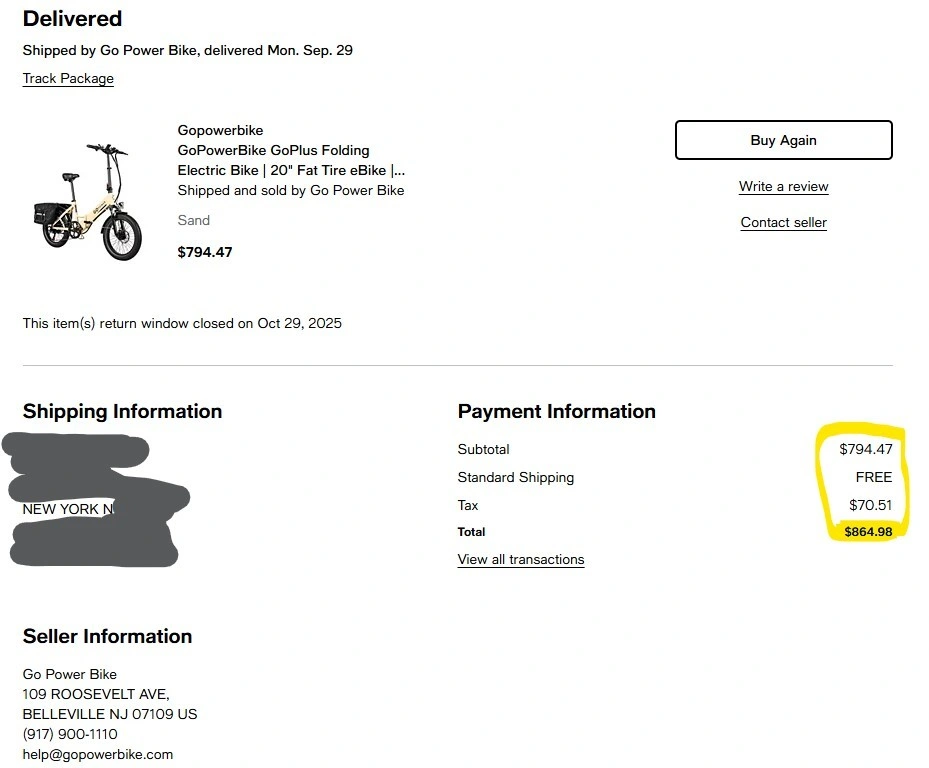Image resolution: width=929 pixels, height=768 pixels.
Task: Click the Sand color variant label
Action: pos(194,220)
